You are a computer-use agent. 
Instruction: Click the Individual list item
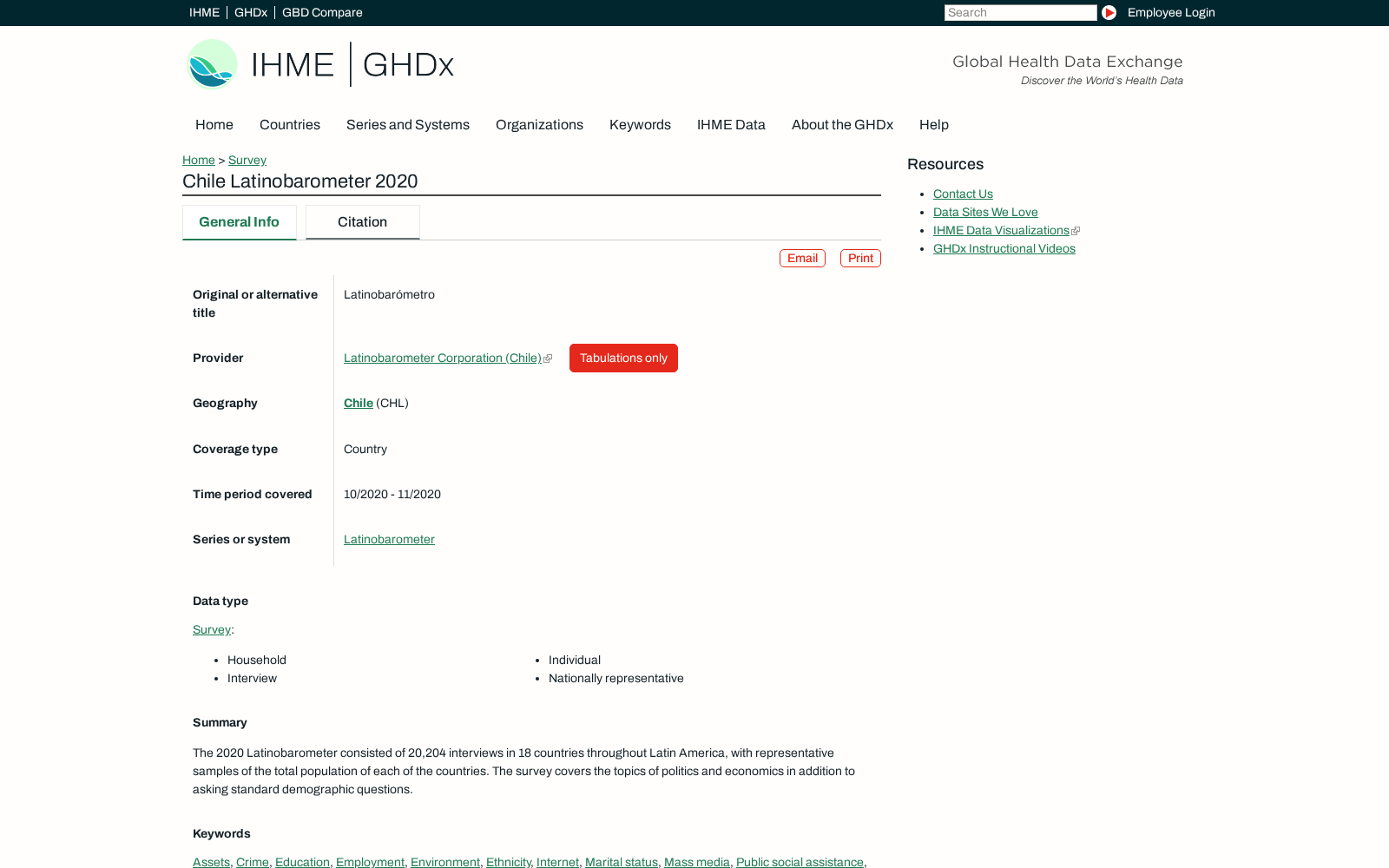575,661
